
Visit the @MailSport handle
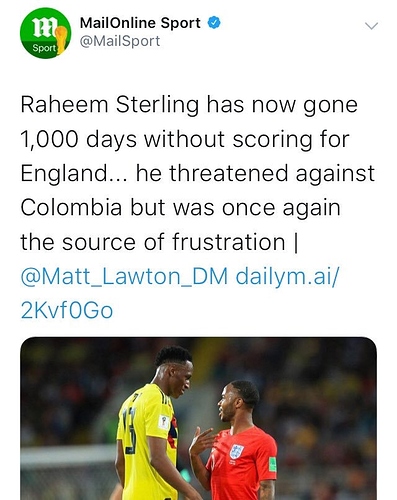[120, 41]
